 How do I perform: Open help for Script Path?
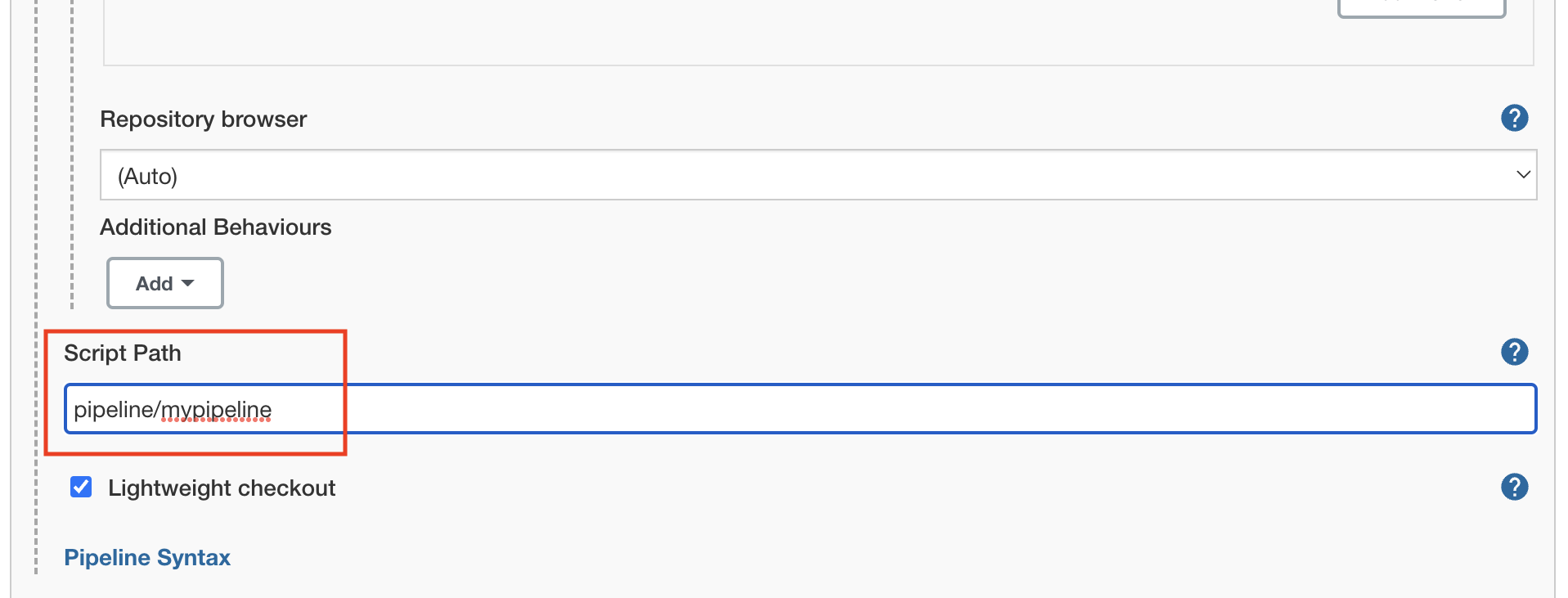[1514, 352]
